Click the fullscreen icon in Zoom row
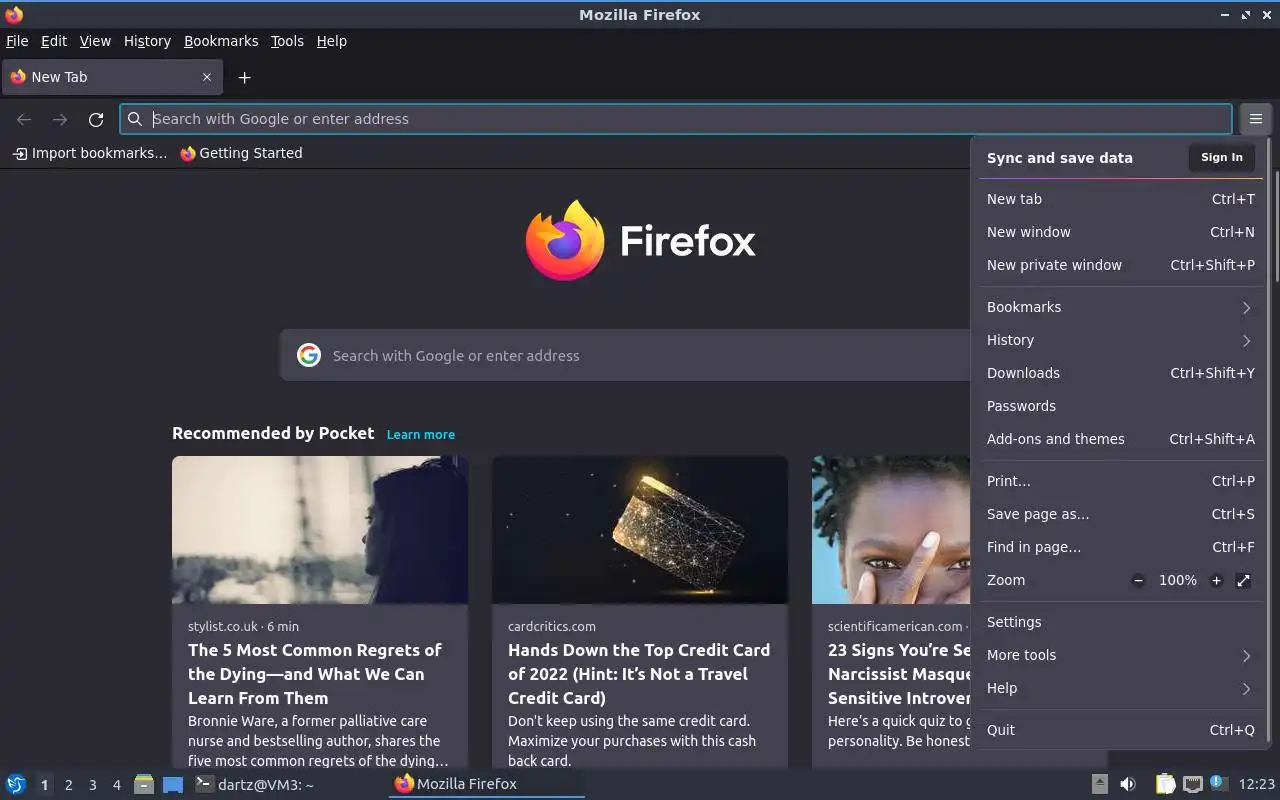Image resolution: width=1280 pixels, height=800 pixels. [x=1243, y=580]
